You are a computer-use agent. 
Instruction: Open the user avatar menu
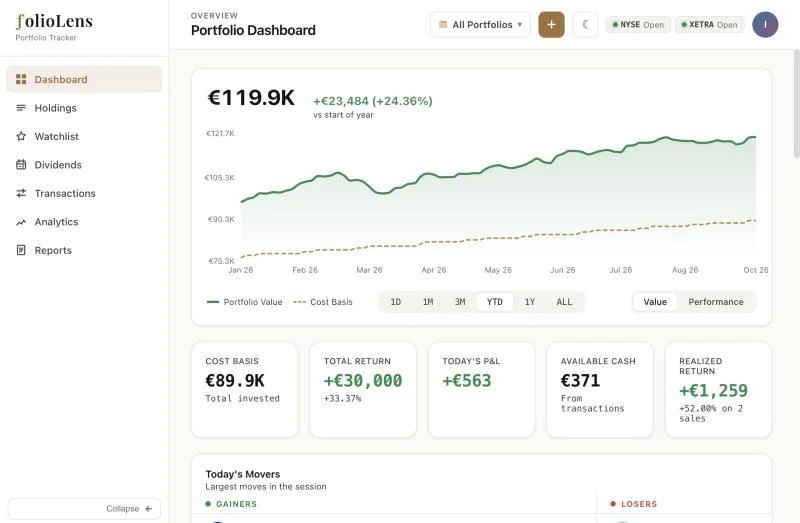coord(765,24)
